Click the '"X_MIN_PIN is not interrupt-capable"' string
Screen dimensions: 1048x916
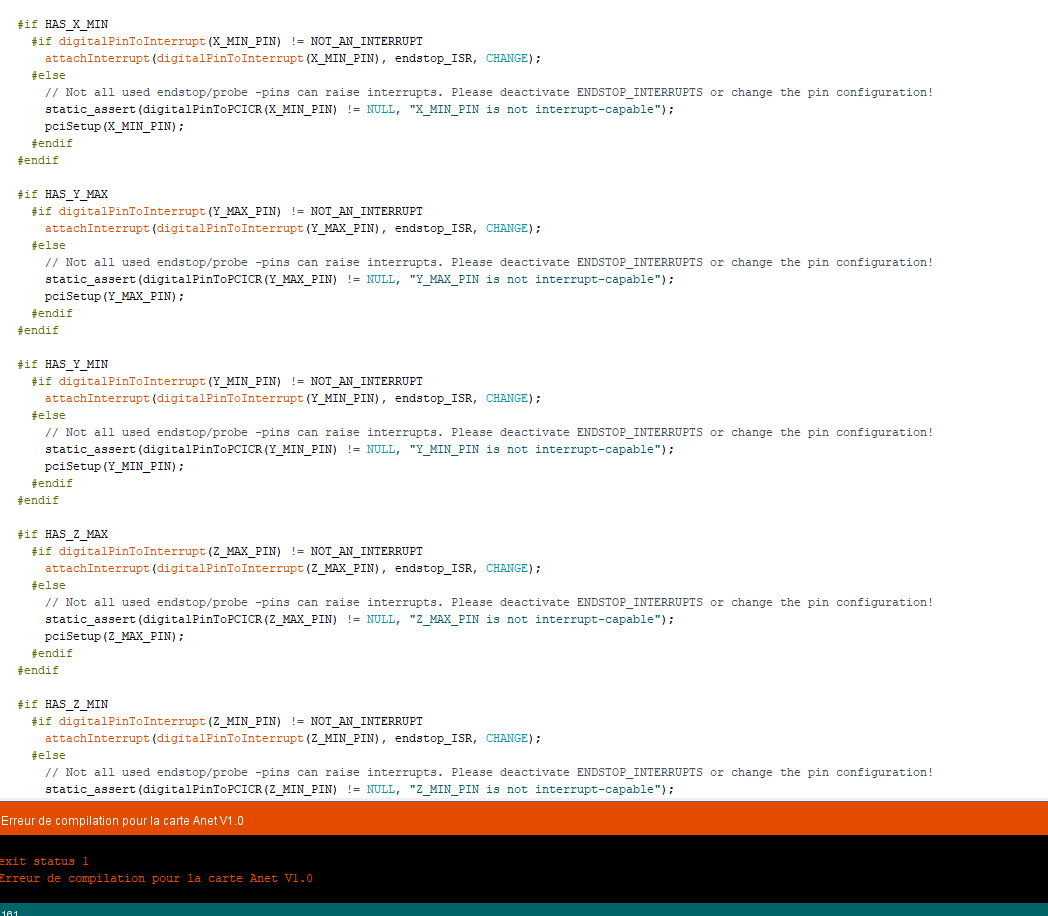click(535, 110)
